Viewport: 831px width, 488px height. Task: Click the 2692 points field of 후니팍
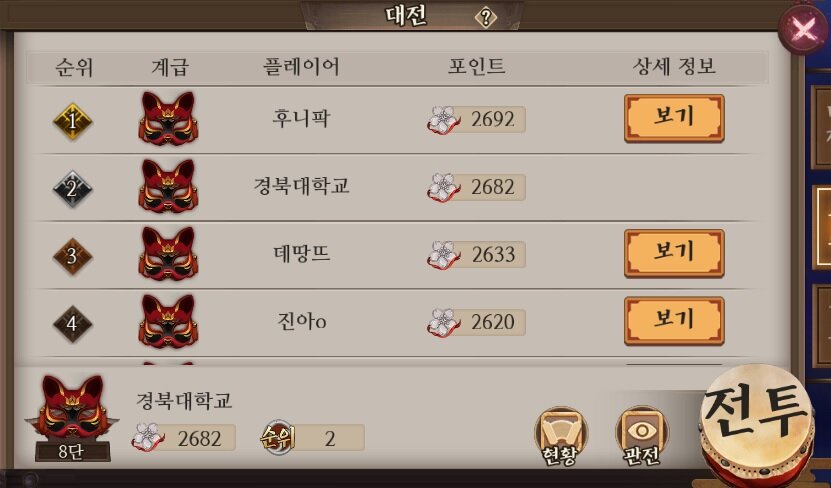coord(476,120)
